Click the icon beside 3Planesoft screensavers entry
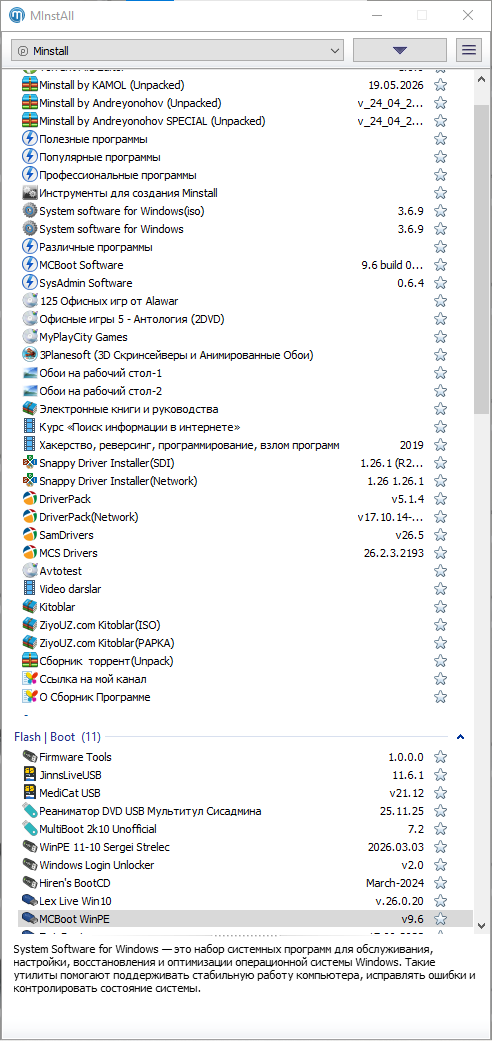Viewport: 492px width, 1041px height. pyautogui.click(x=30, y=355)
